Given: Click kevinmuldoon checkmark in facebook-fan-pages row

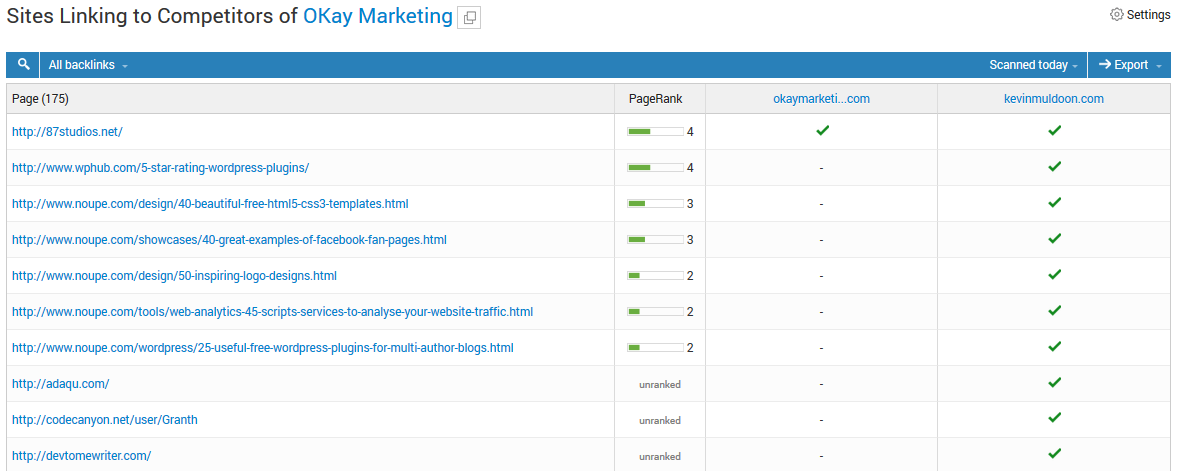Looking at the screenshot, I should coord(1054,239).
